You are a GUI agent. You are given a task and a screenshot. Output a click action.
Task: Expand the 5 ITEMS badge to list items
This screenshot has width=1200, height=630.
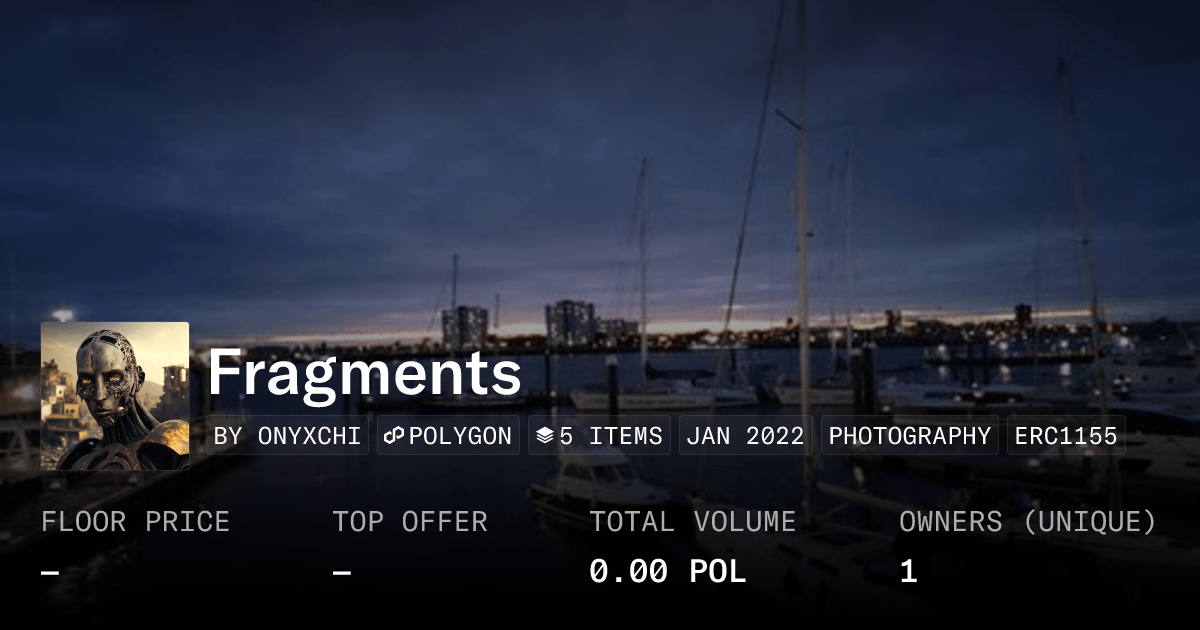click(599, 435)
